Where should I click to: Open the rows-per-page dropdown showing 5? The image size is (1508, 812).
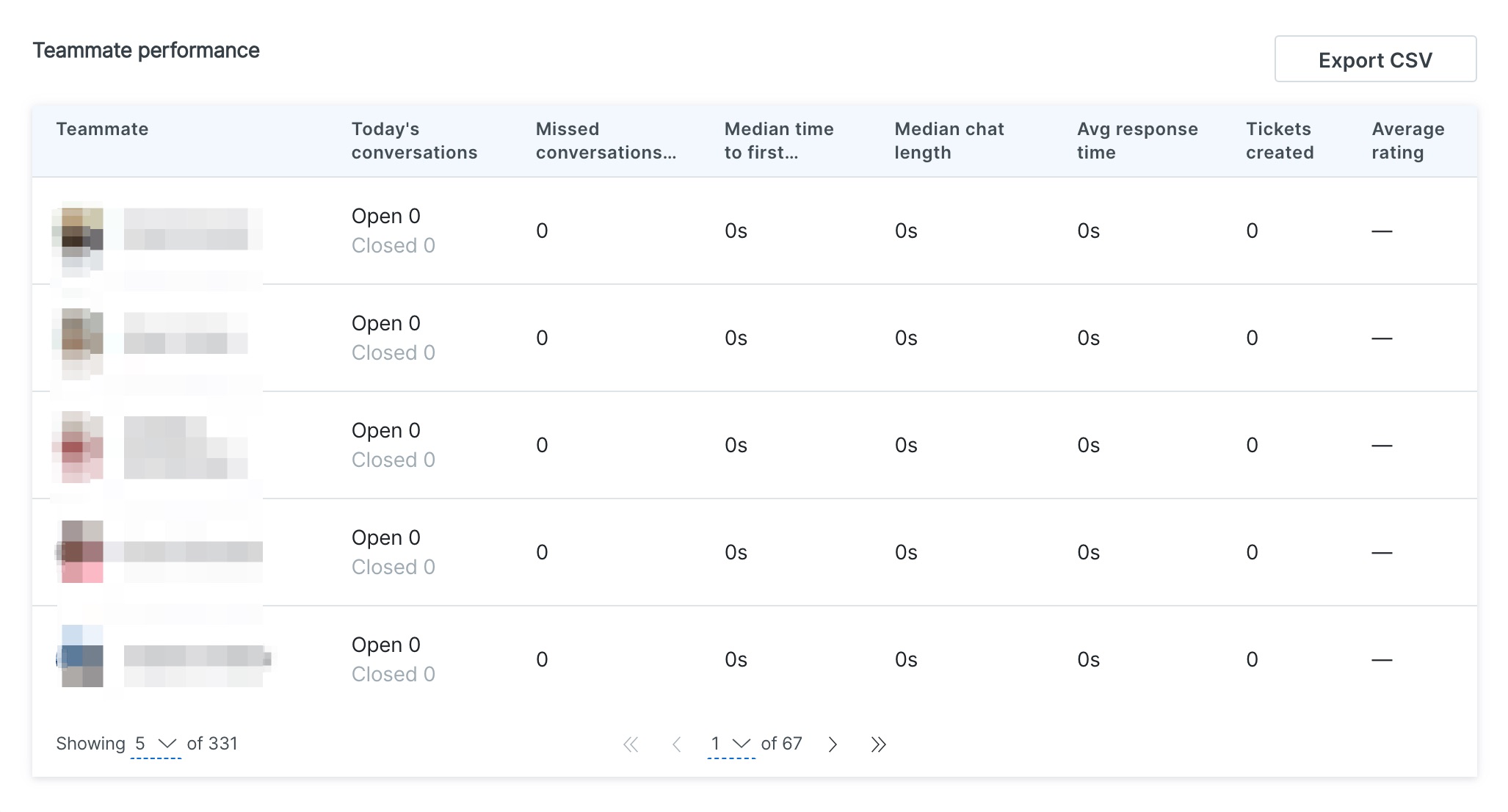click(156, 744)
